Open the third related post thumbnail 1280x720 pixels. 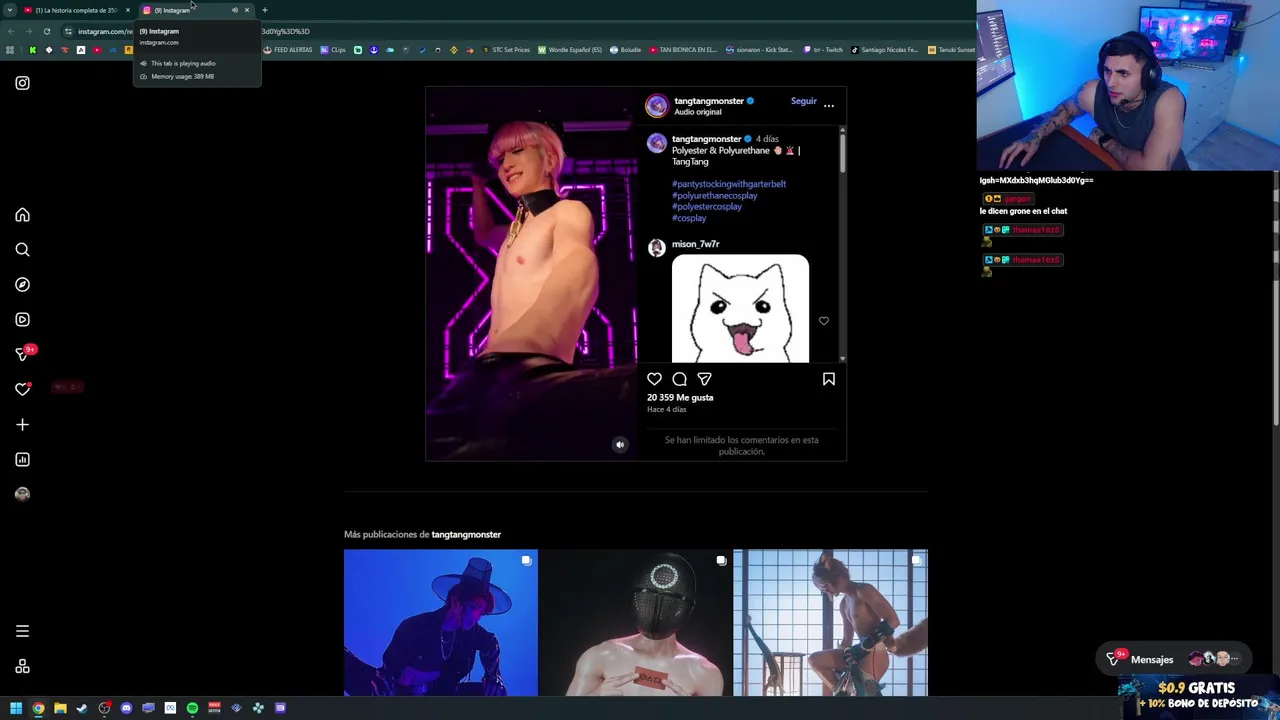(830, 622)
